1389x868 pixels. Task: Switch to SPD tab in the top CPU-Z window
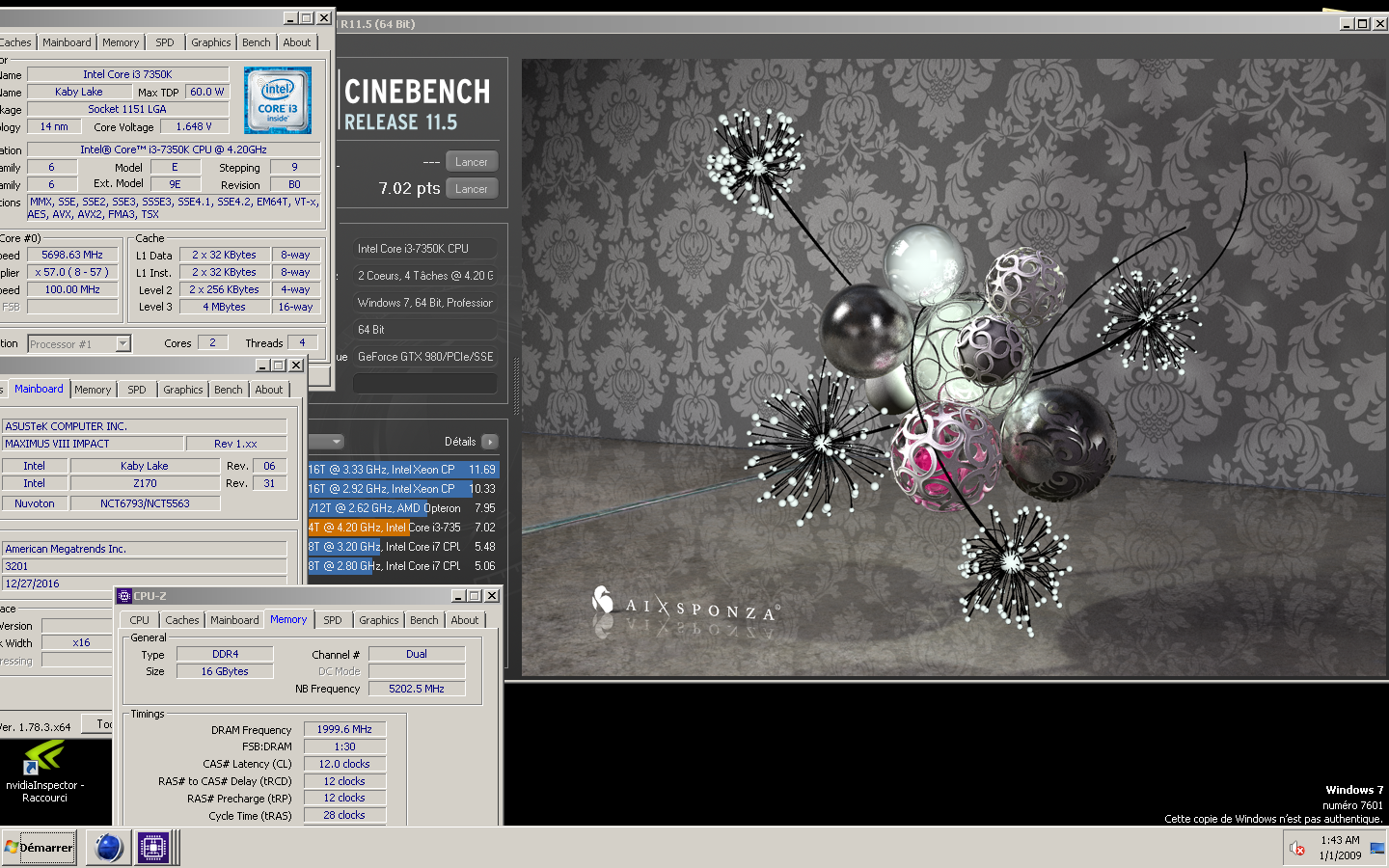tap(165, 42)
